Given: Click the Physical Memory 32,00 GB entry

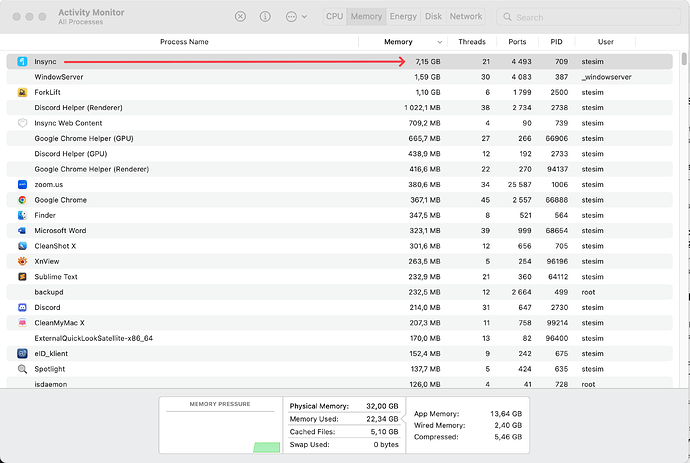Looking at the screenshot, I should tap(344, 406).
